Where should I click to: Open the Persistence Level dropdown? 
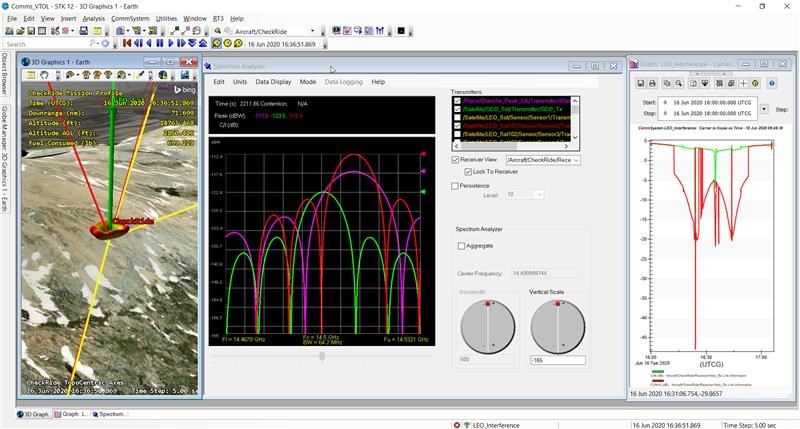point(538,195)
